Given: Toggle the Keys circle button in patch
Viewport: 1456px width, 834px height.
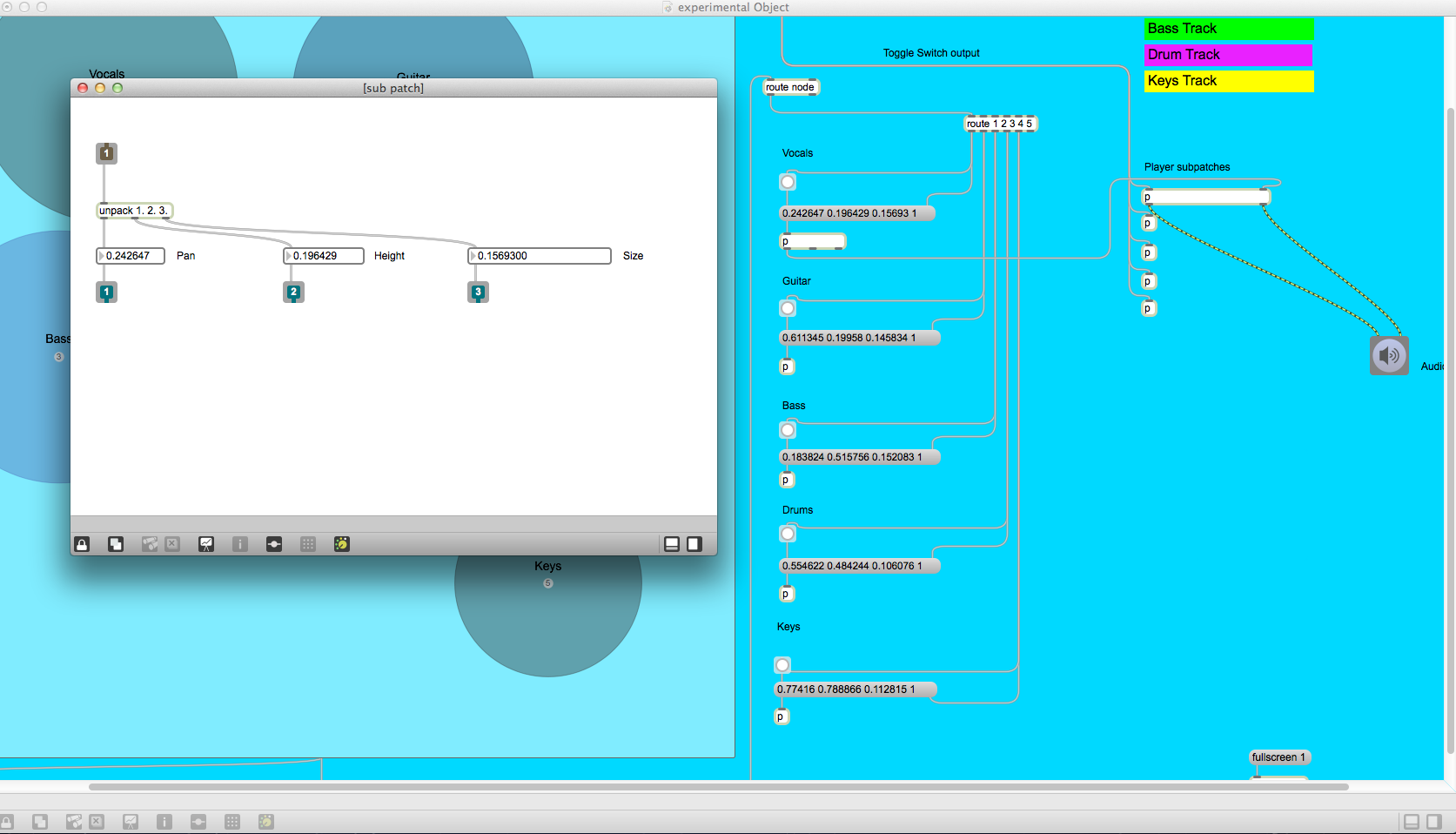Looking at the screenshot, I should point(782,665).
